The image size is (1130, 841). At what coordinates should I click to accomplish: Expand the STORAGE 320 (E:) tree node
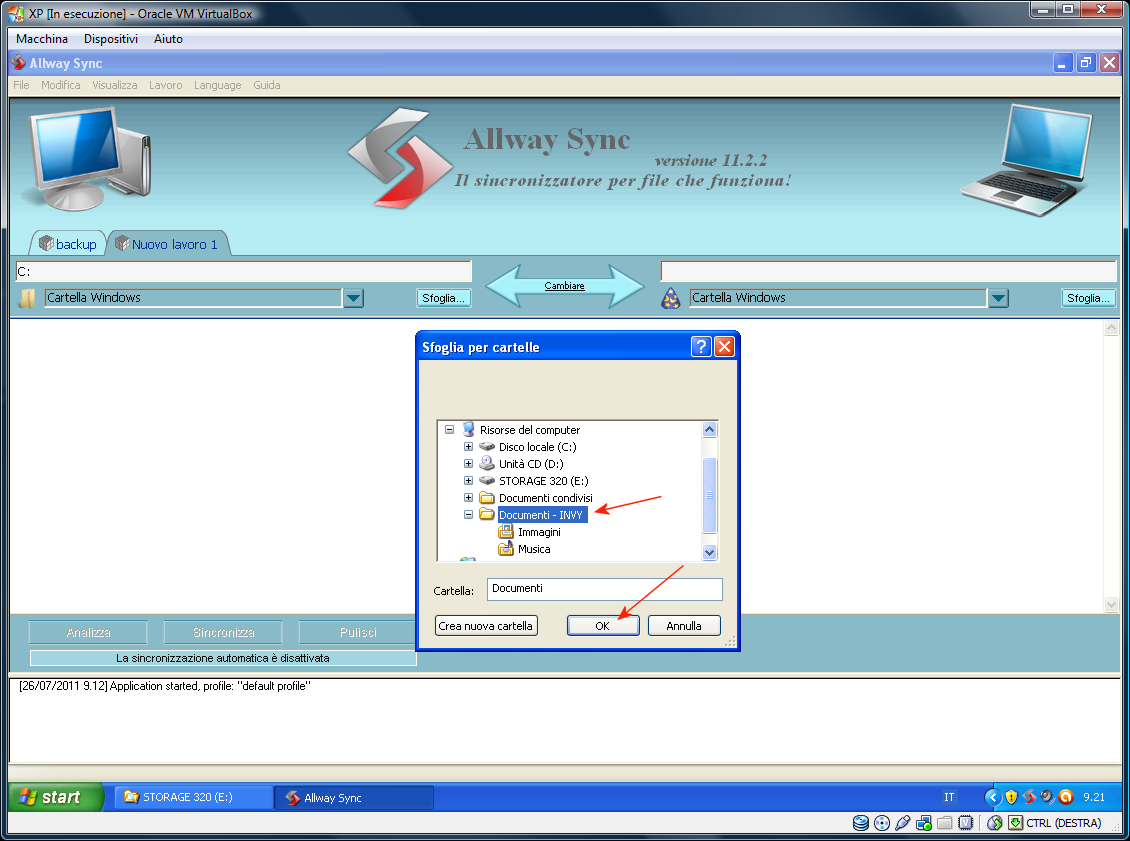click(468, 481)
